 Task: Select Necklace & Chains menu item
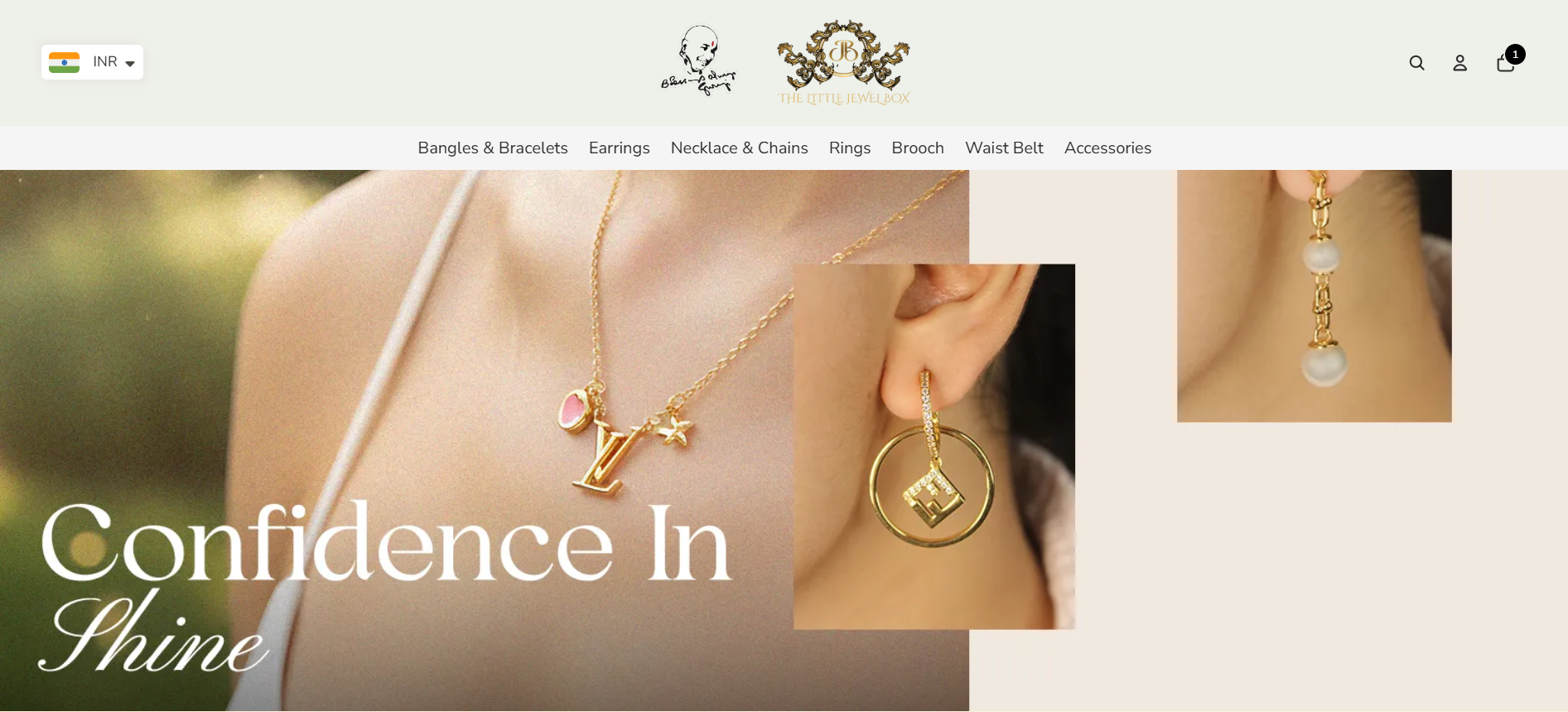[x=739, y=148]
